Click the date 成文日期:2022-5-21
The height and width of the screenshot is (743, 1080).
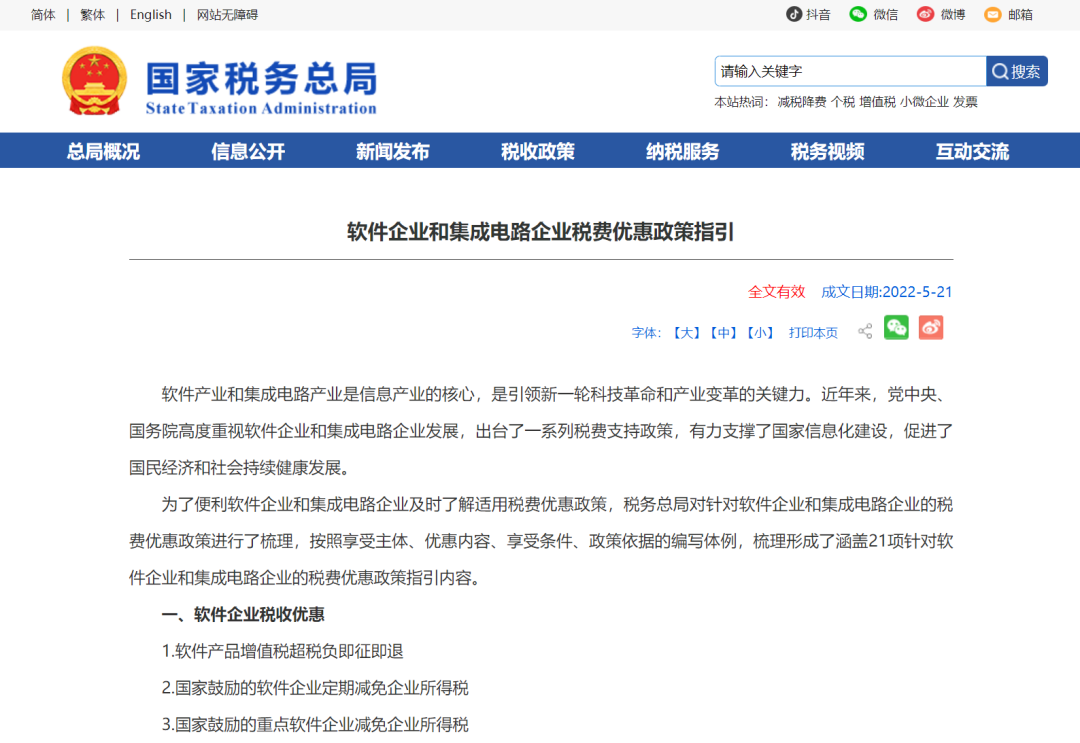tap(886, 291)
